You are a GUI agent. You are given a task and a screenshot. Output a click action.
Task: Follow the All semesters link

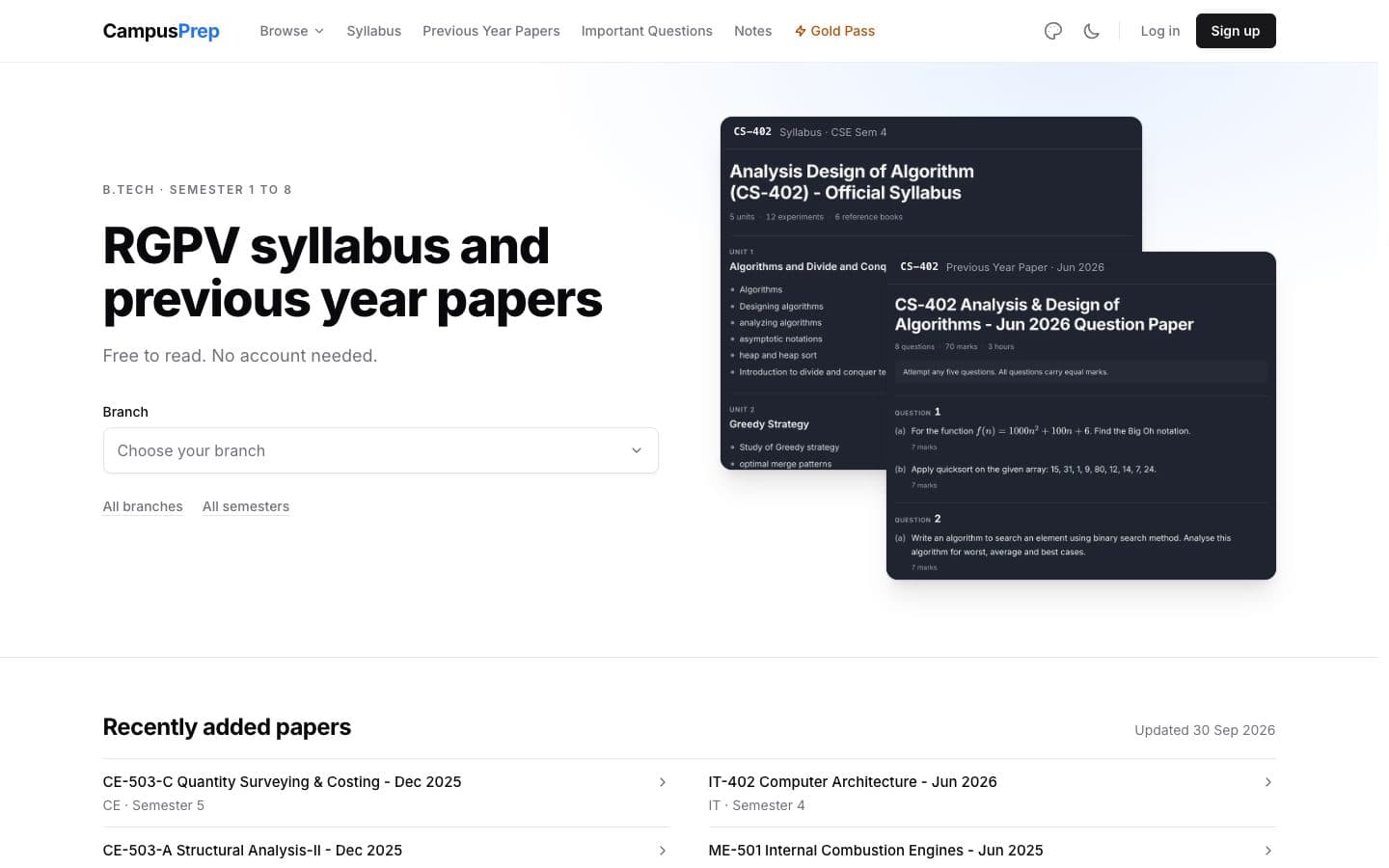[x=246, y=506]
